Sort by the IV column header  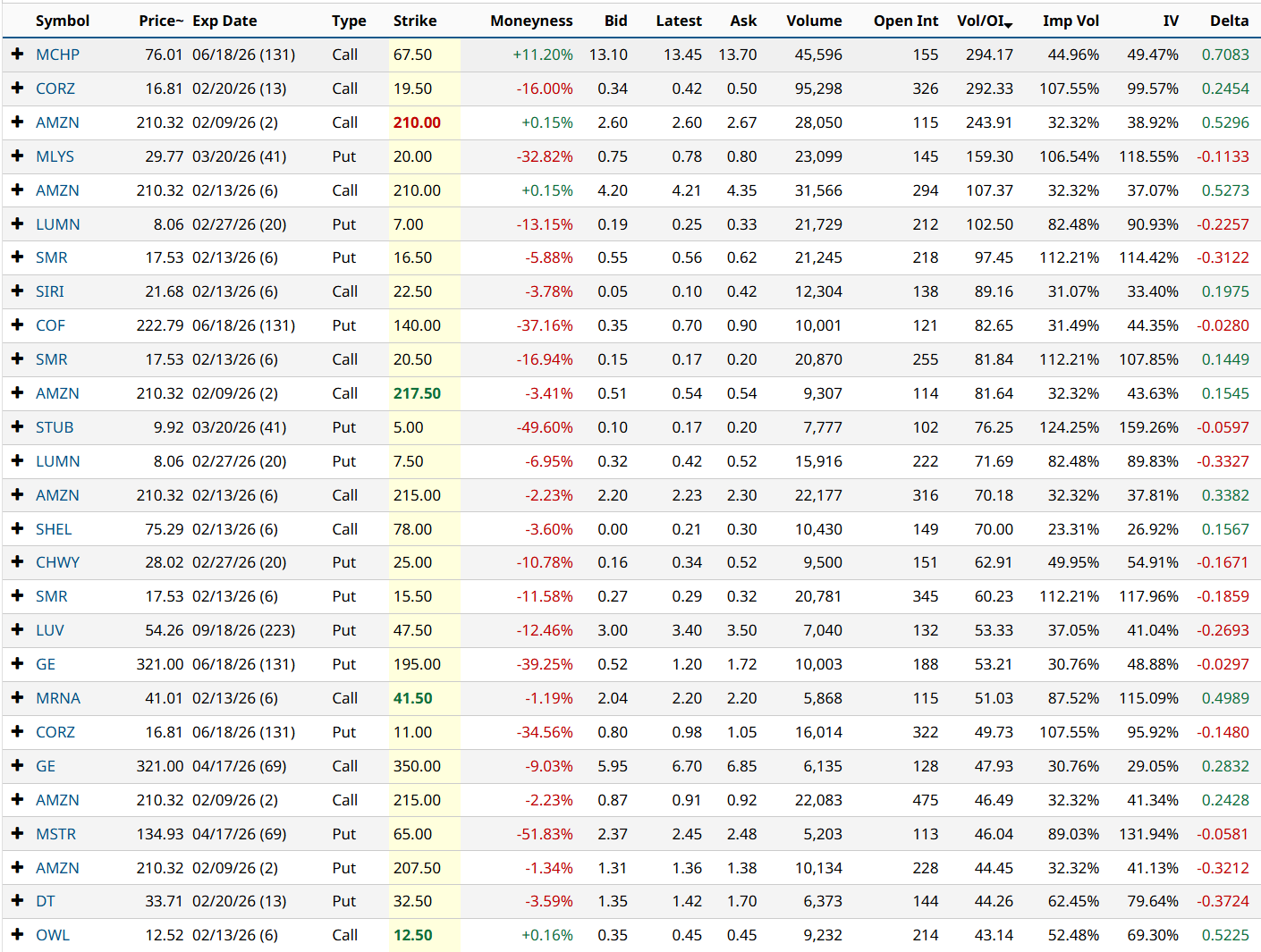1171,21
